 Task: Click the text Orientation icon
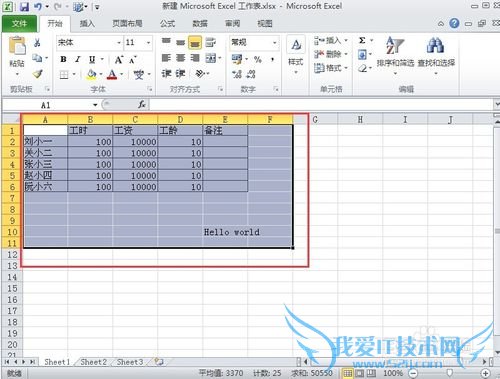click(x=200, y=73)
